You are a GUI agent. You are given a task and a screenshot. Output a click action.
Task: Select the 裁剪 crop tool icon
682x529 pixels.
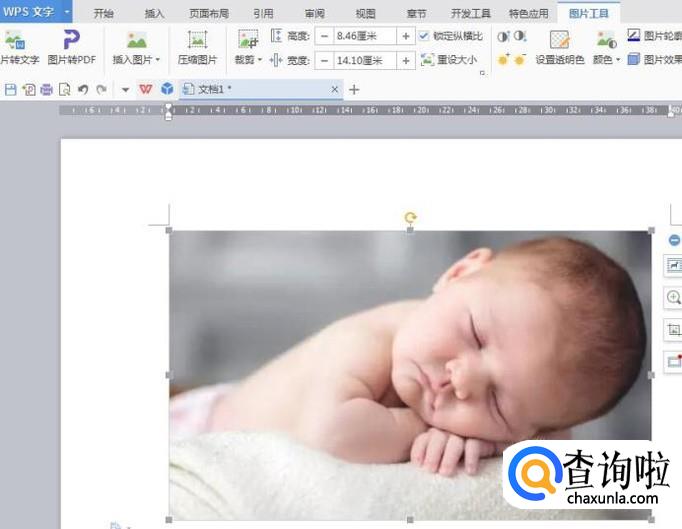248,40
